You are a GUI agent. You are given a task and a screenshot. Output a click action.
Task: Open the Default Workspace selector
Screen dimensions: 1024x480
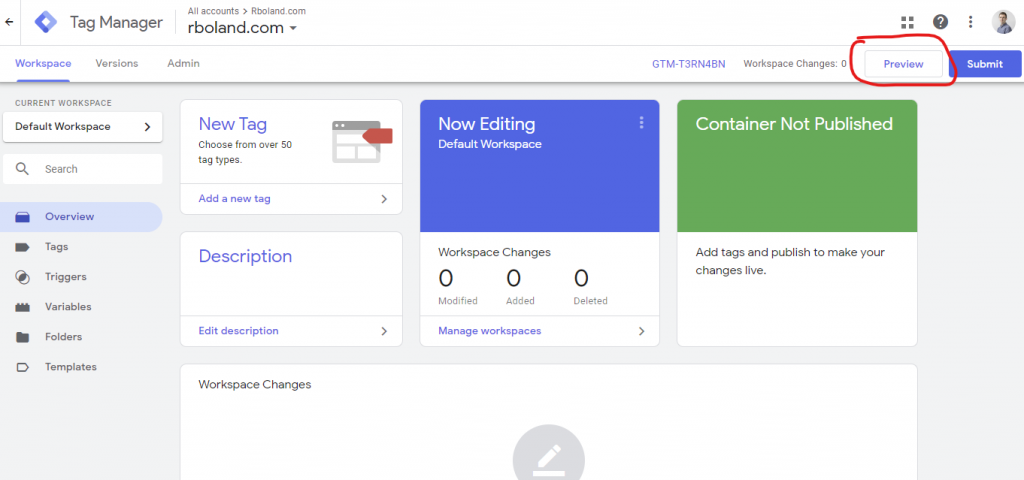tap(82, 127)
